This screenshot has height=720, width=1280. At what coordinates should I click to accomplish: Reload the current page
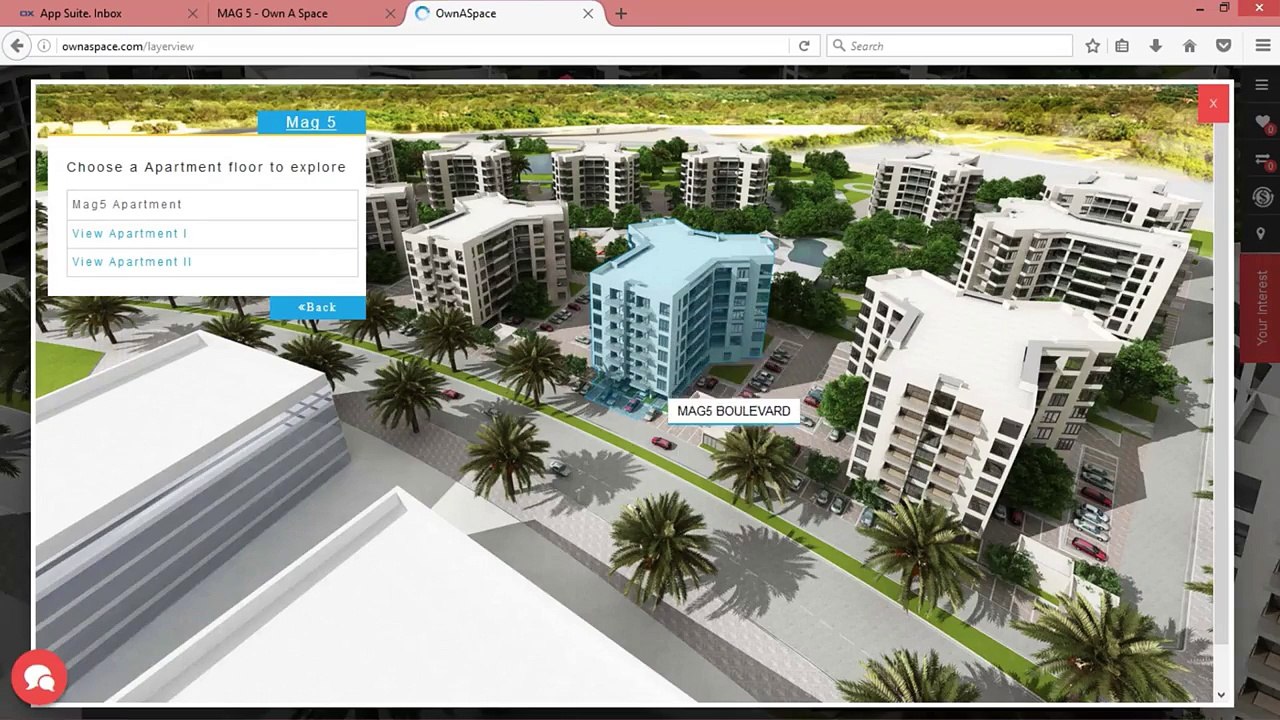click(804, 46)
